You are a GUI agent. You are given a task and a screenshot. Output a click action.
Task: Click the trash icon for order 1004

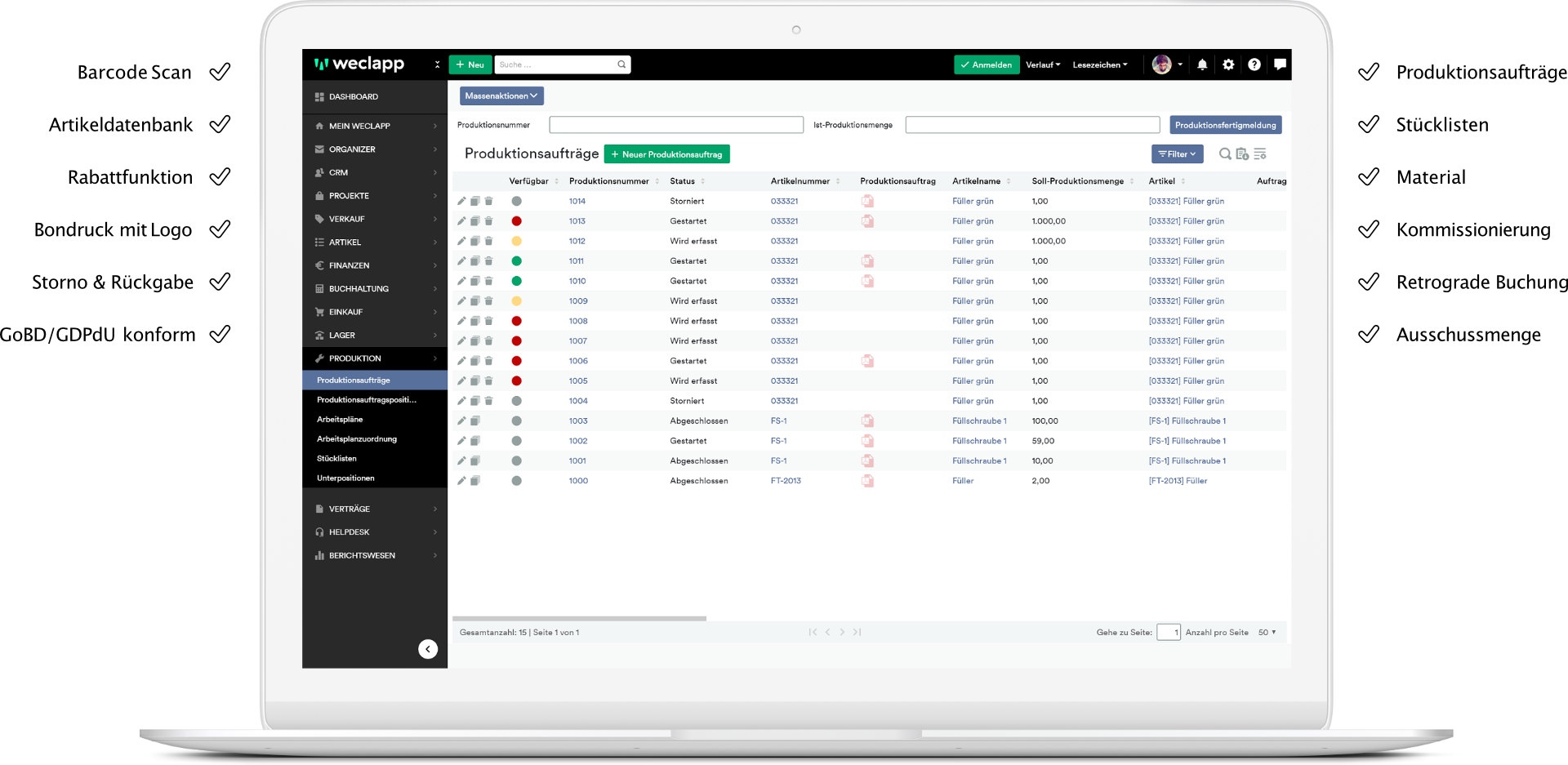coord(488,401)
